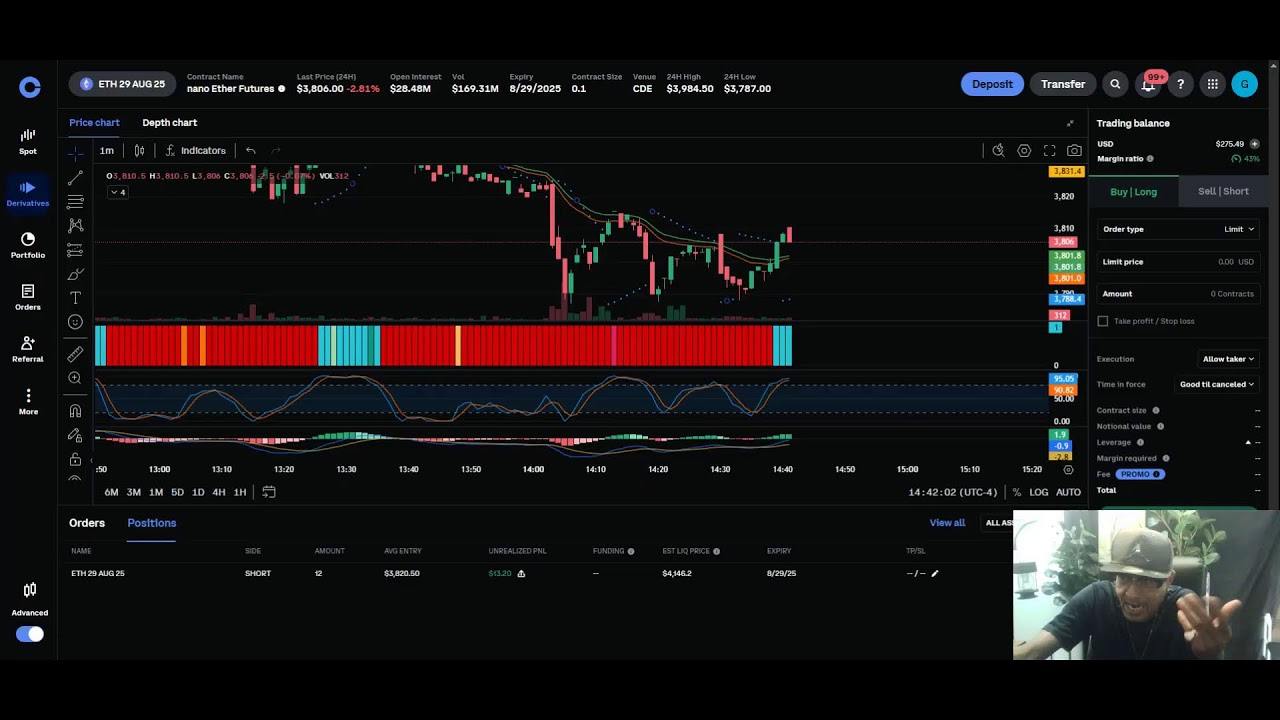Take chart snapshot with camera icon

(1074, 151)
